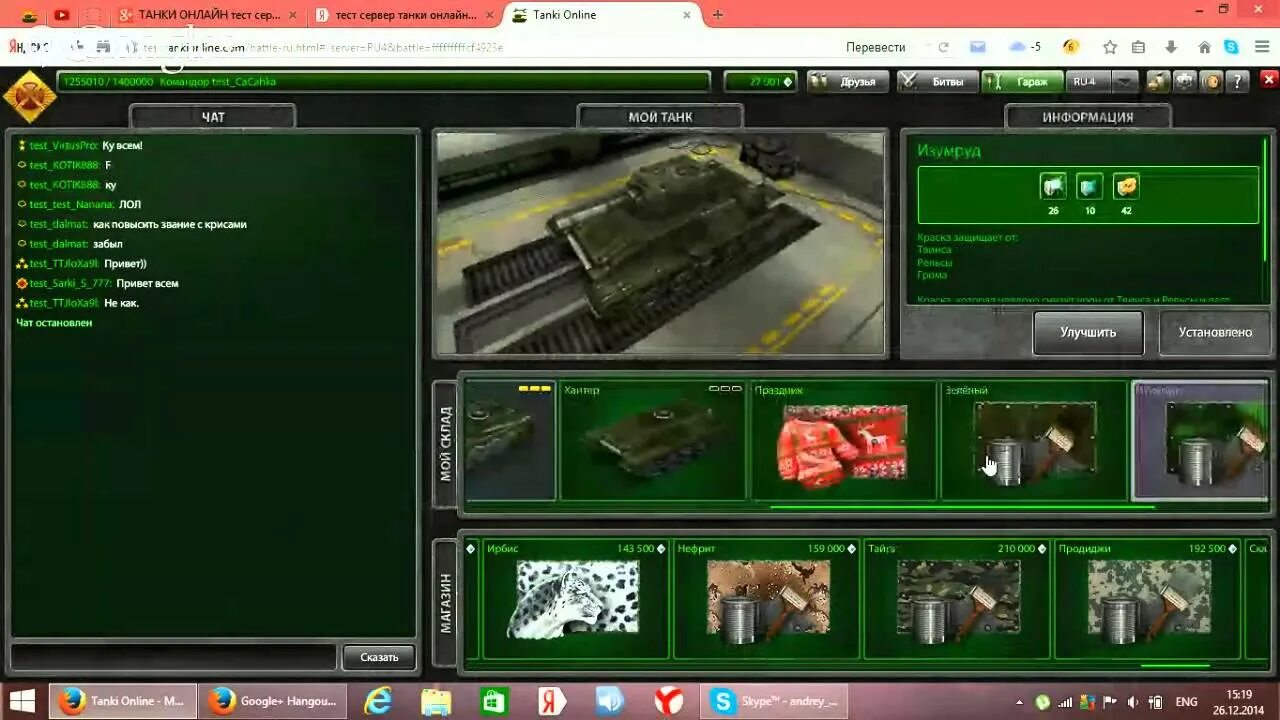The height and width of the screenshot is (720, 1280).
Task: Open the game settings gear icon
Action: pos(1184,82)
